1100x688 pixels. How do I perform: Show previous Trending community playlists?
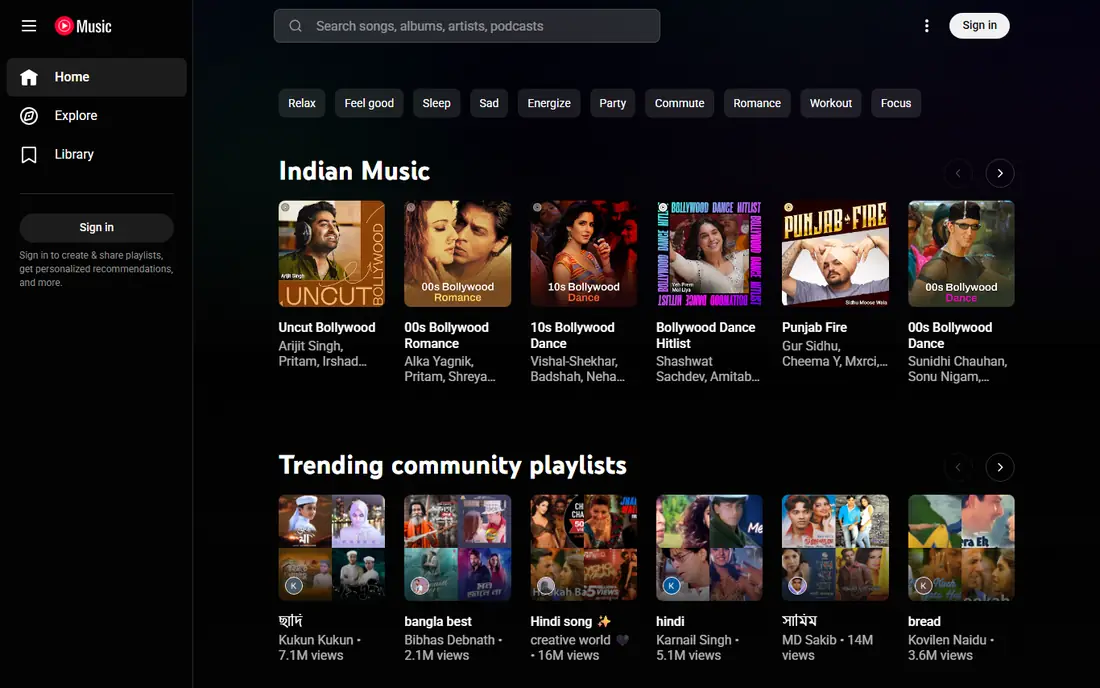958,467
